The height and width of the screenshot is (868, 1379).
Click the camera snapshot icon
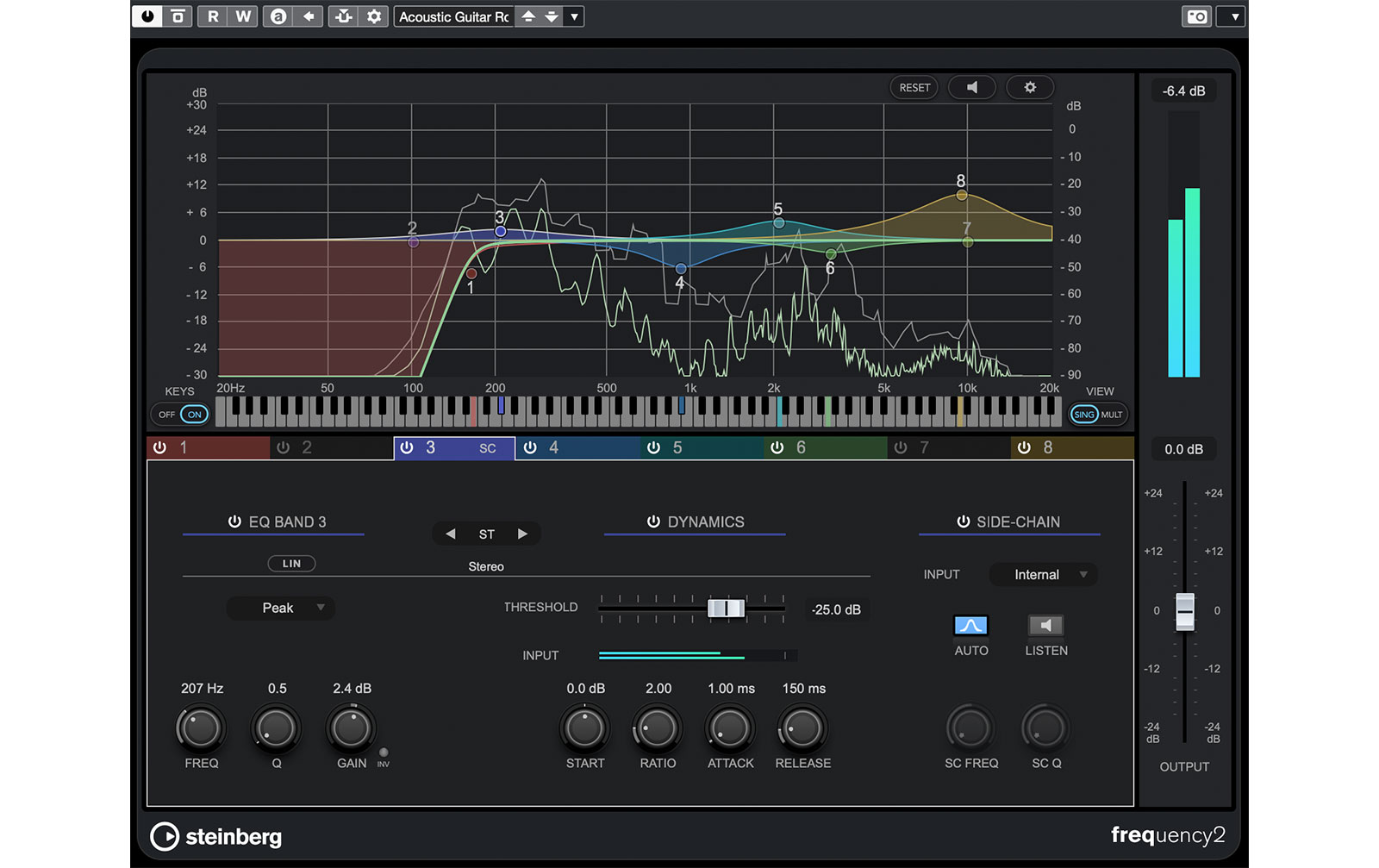(x=1196, y=16)
